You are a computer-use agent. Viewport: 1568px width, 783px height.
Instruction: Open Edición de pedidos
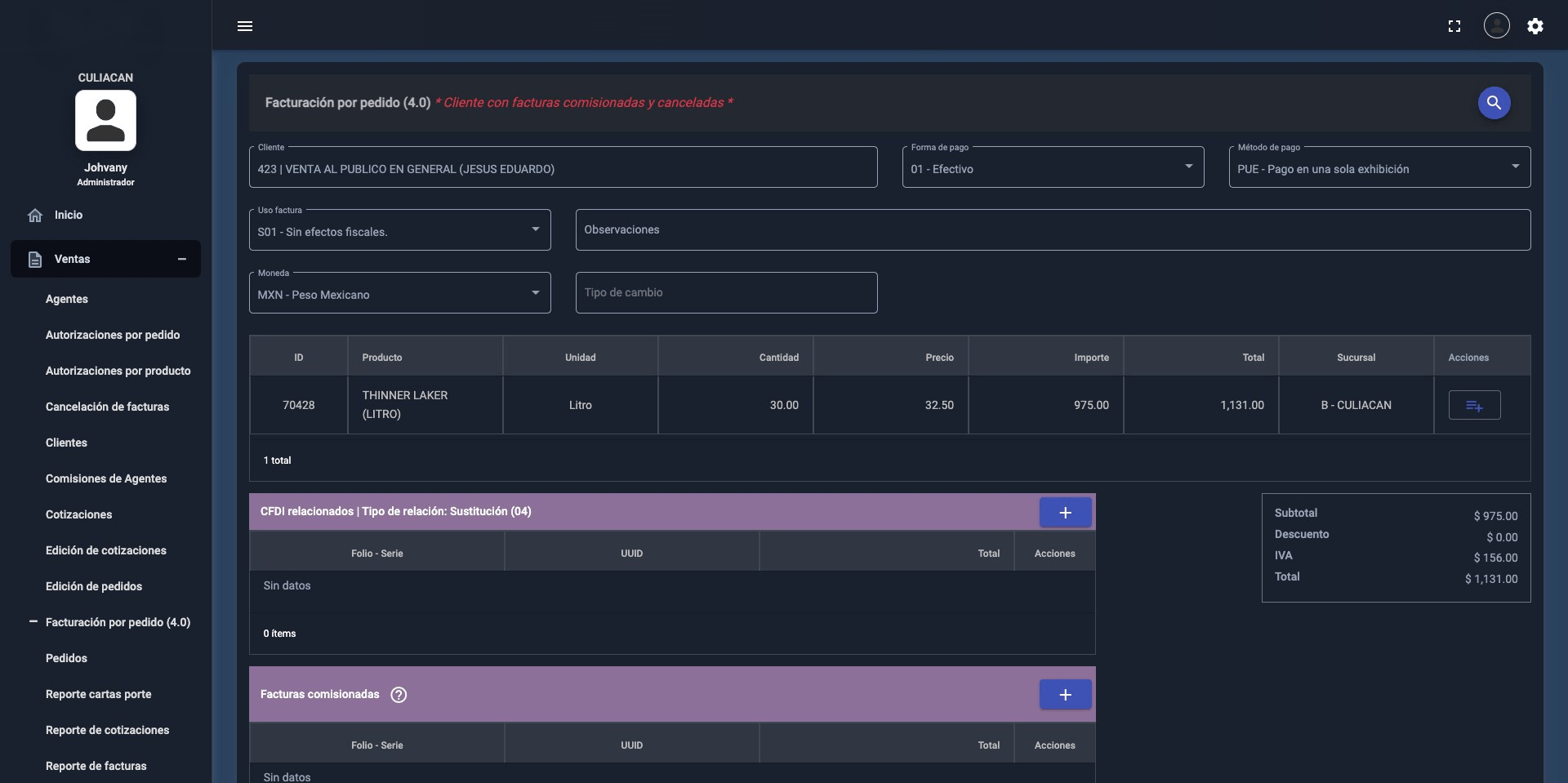tap(94, 586)
